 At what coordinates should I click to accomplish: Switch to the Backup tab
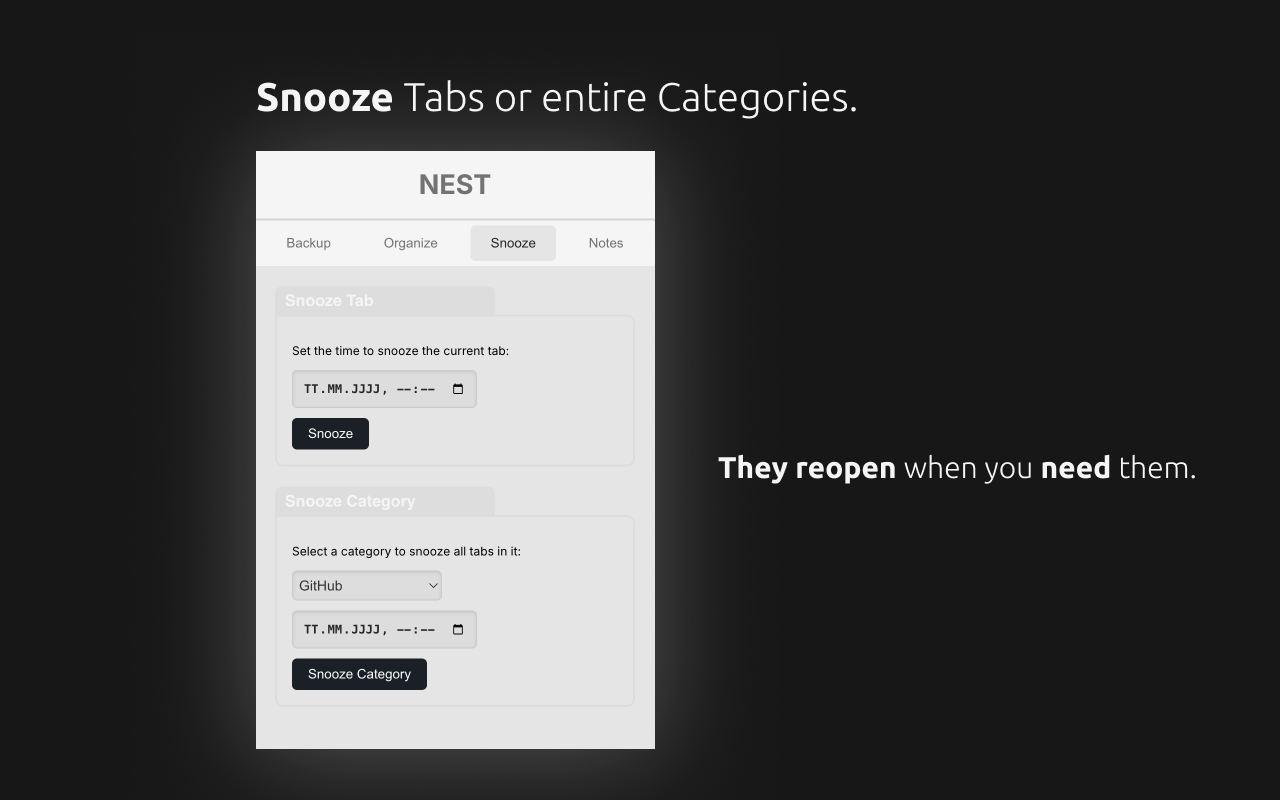click(308, 242)
